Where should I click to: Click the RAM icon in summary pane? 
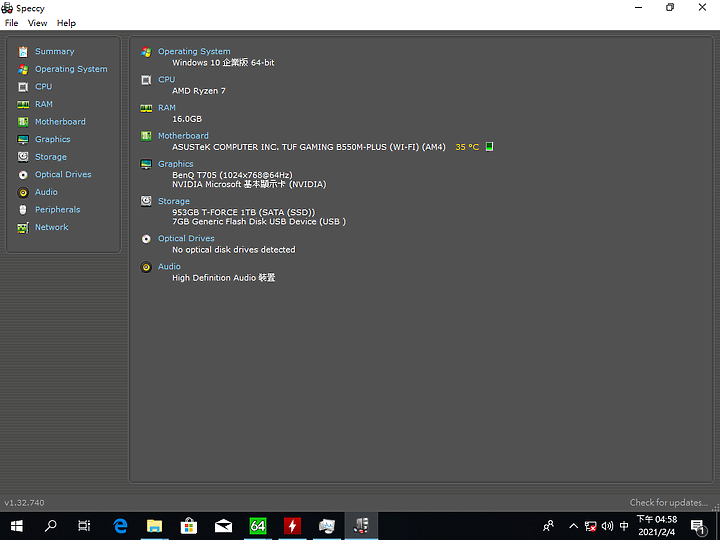(x=146, y=108)
